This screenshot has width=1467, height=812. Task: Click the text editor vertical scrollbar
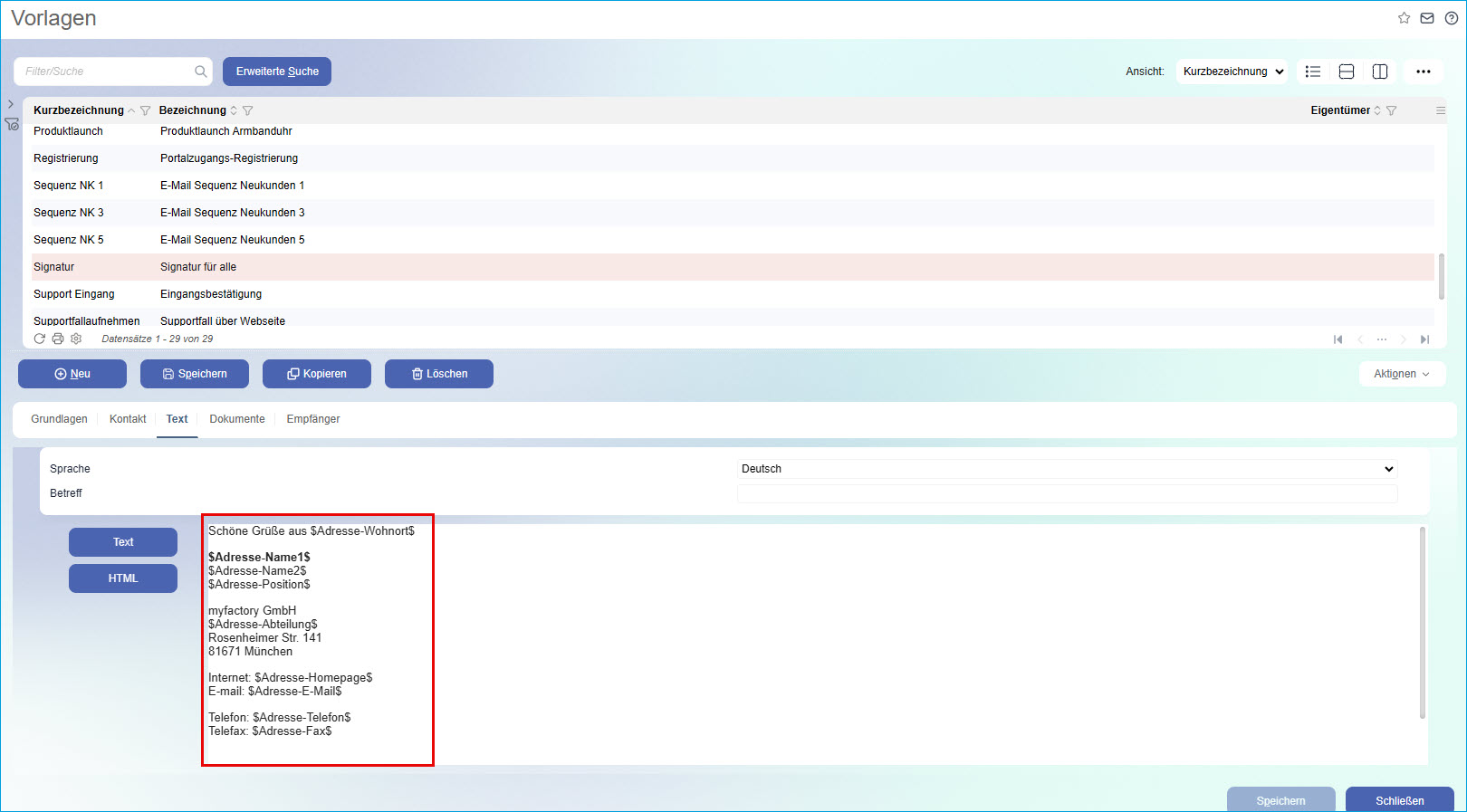(1423, 623)
